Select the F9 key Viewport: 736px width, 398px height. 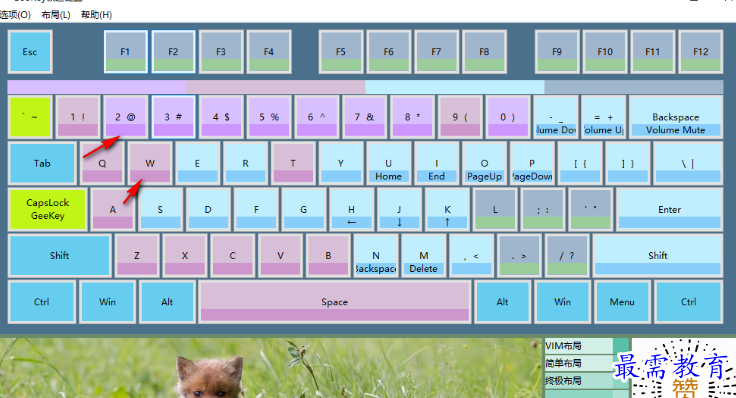pos(557,52)
